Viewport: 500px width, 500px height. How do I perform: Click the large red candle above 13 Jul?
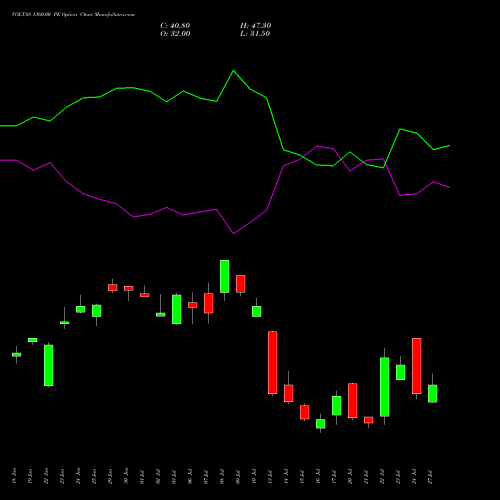click(x=273, y=363)
